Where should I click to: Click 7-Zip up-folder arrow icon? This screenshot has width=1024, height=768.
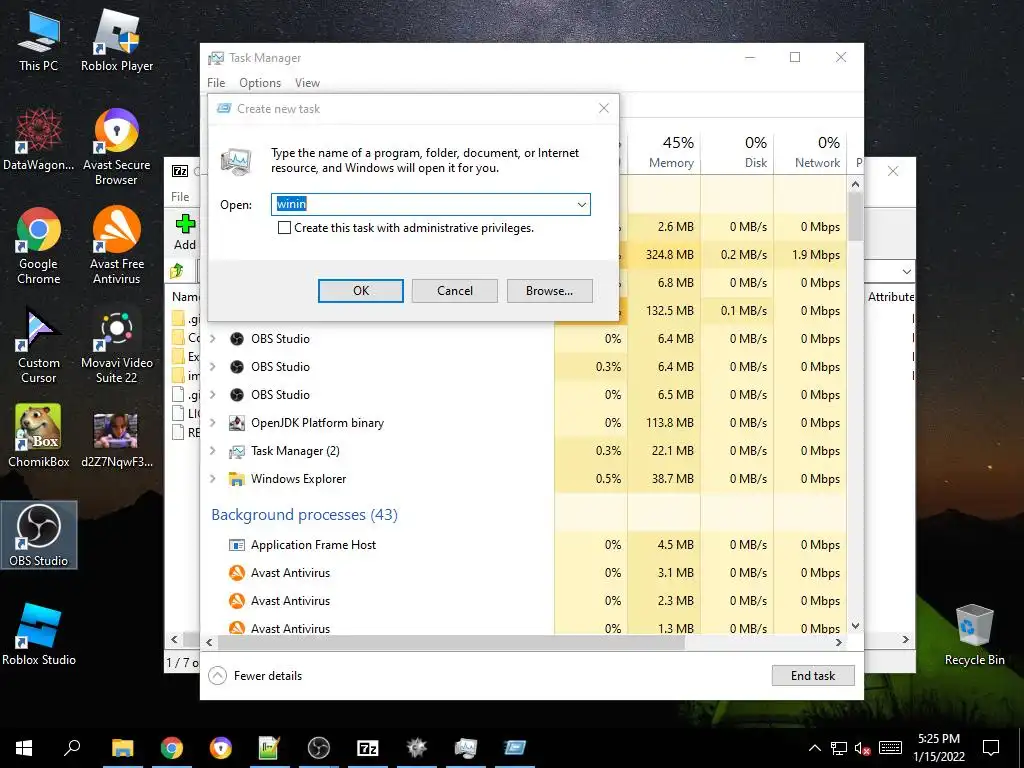point(177,270)
